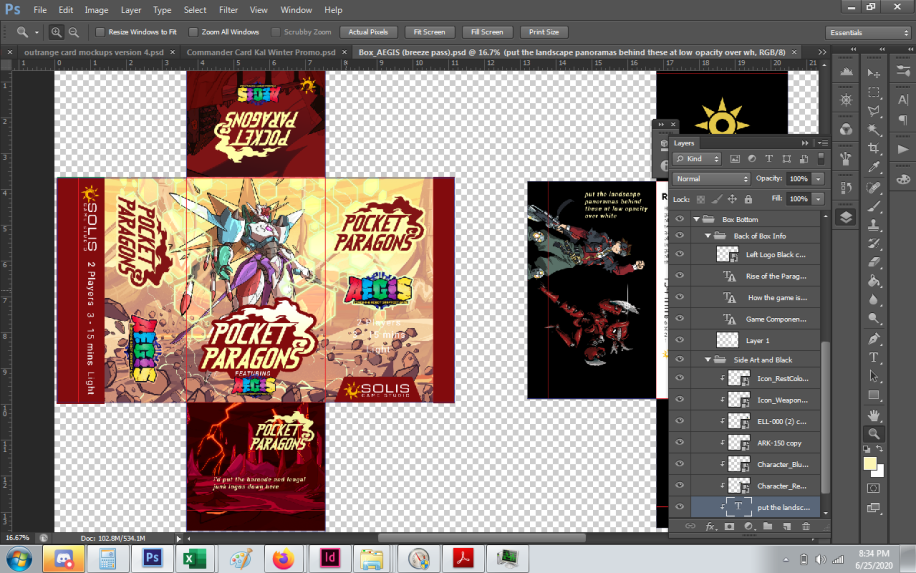This screenshot has width=916, height=573.
Task: Select the Eyedropper tool
Action: pos(873,168)
